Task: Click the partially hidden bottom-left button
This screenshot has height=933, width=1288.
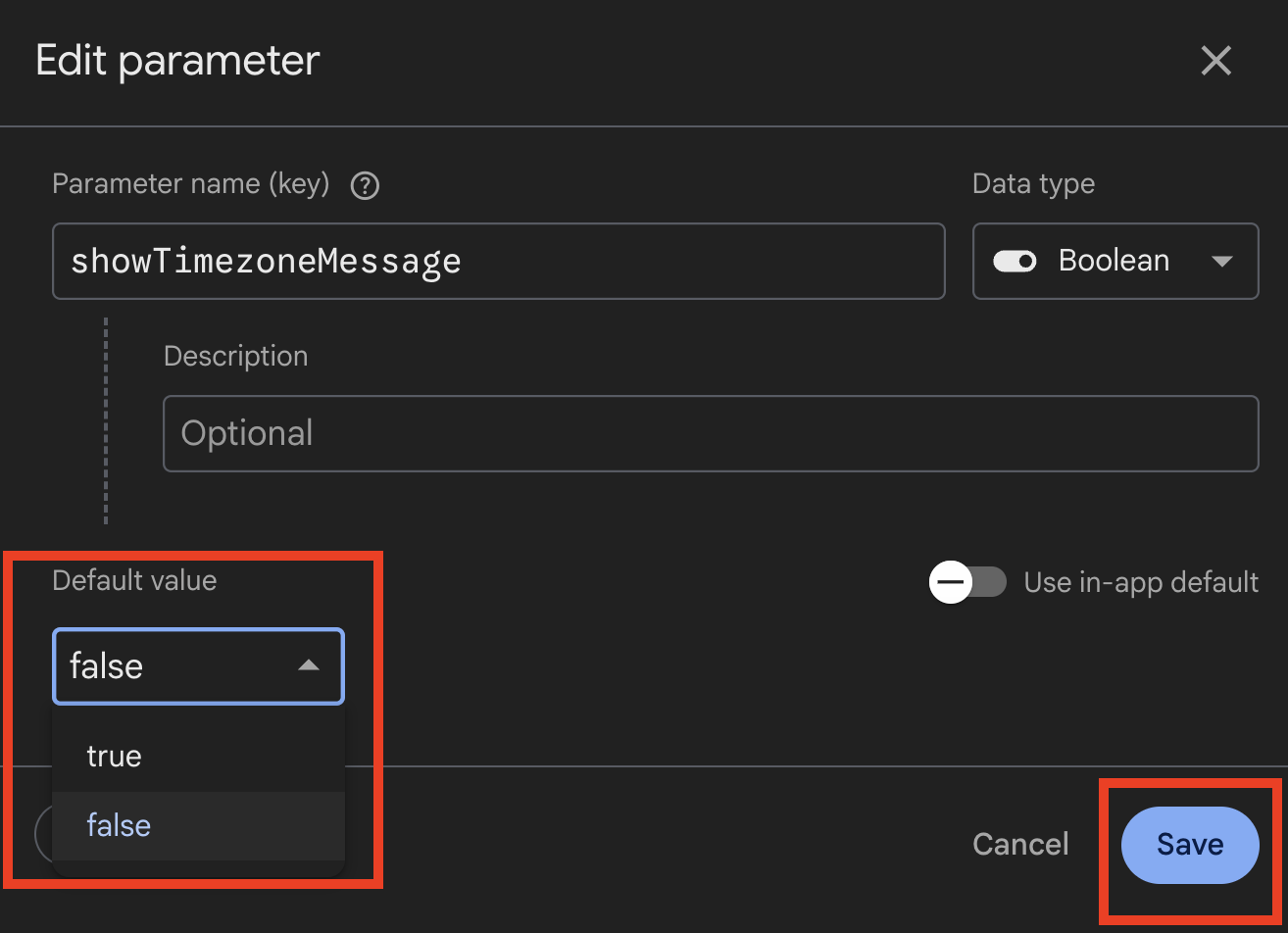Action: (x=42, y=833)
